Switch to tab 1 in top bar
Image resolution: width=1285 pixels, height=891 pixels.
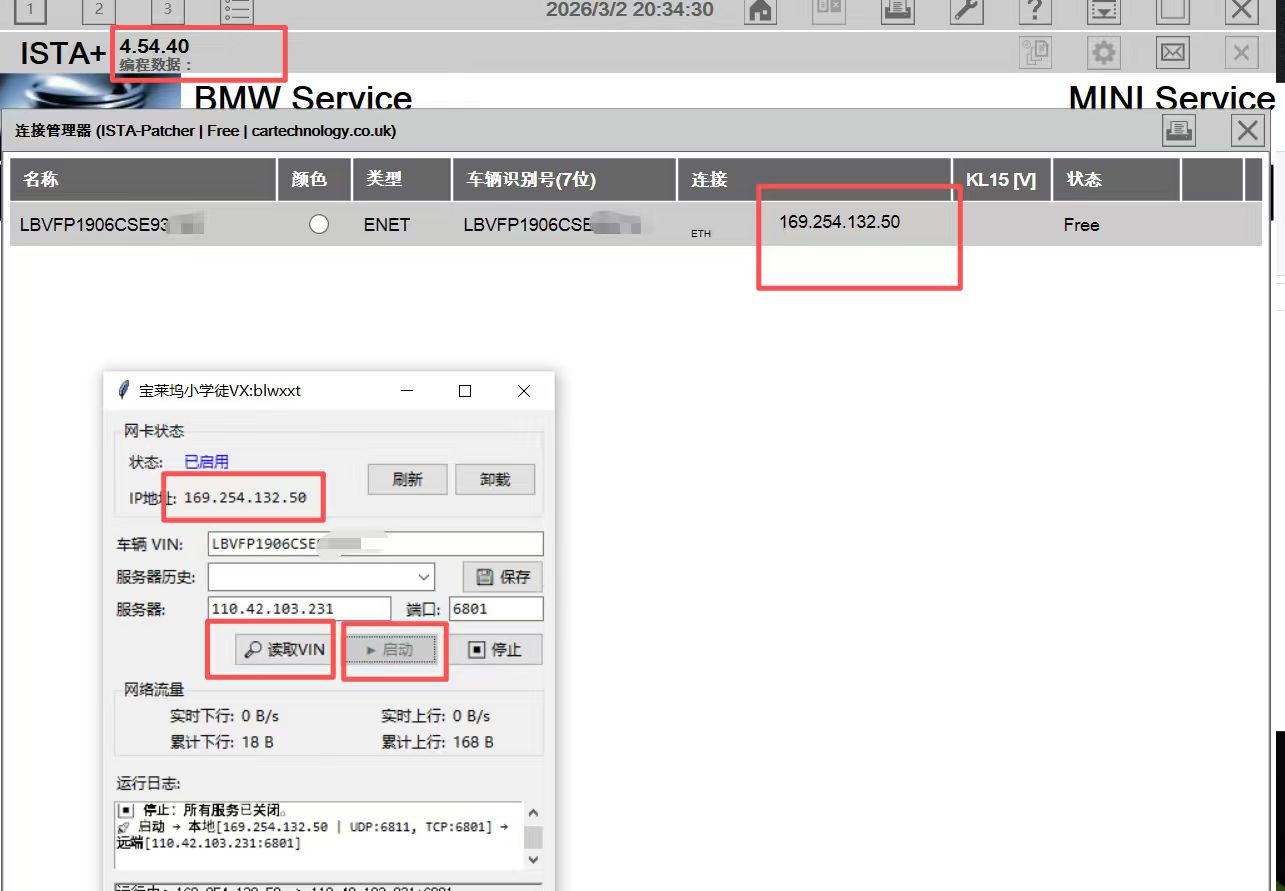point(30,11)
